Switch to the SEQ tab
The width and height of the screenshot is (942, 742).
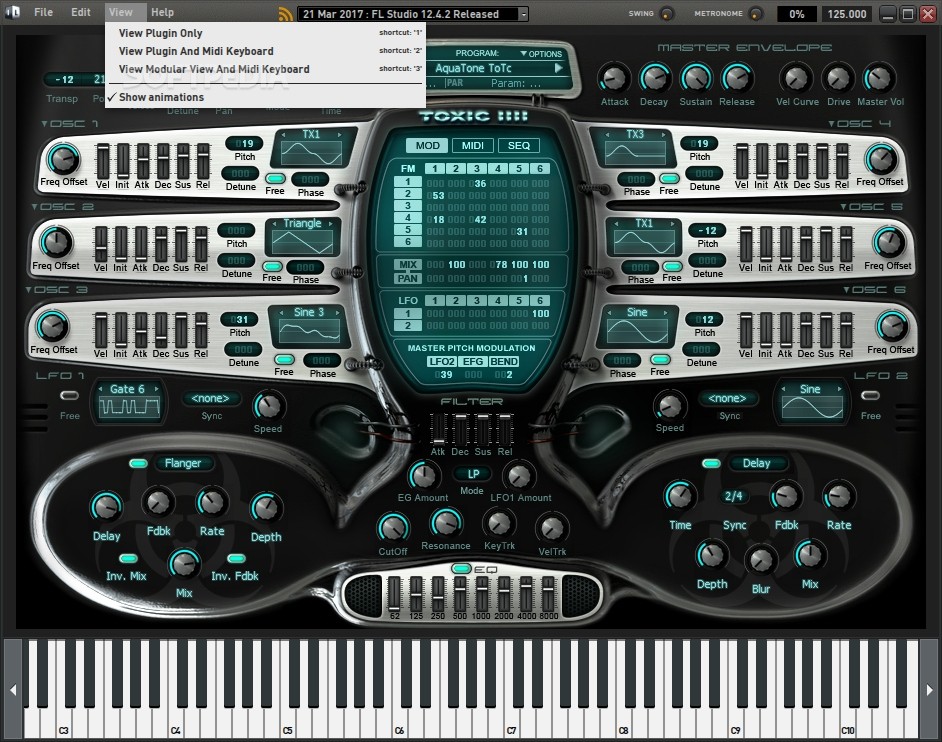[x=518, y=145]
